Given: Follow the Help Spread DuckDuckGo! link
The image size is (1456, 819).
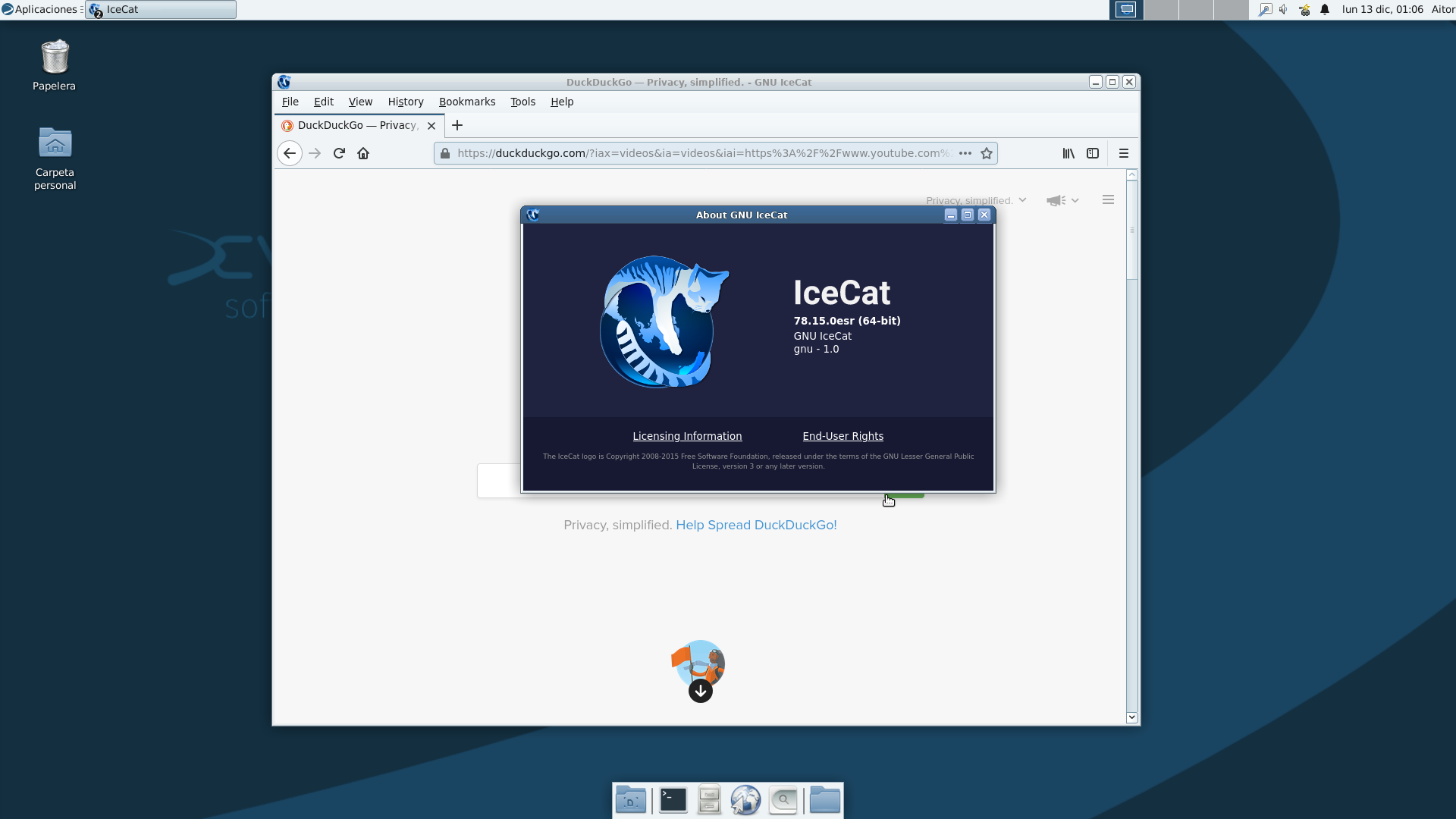Looking at the screenshot, I should tap(756, 525).
